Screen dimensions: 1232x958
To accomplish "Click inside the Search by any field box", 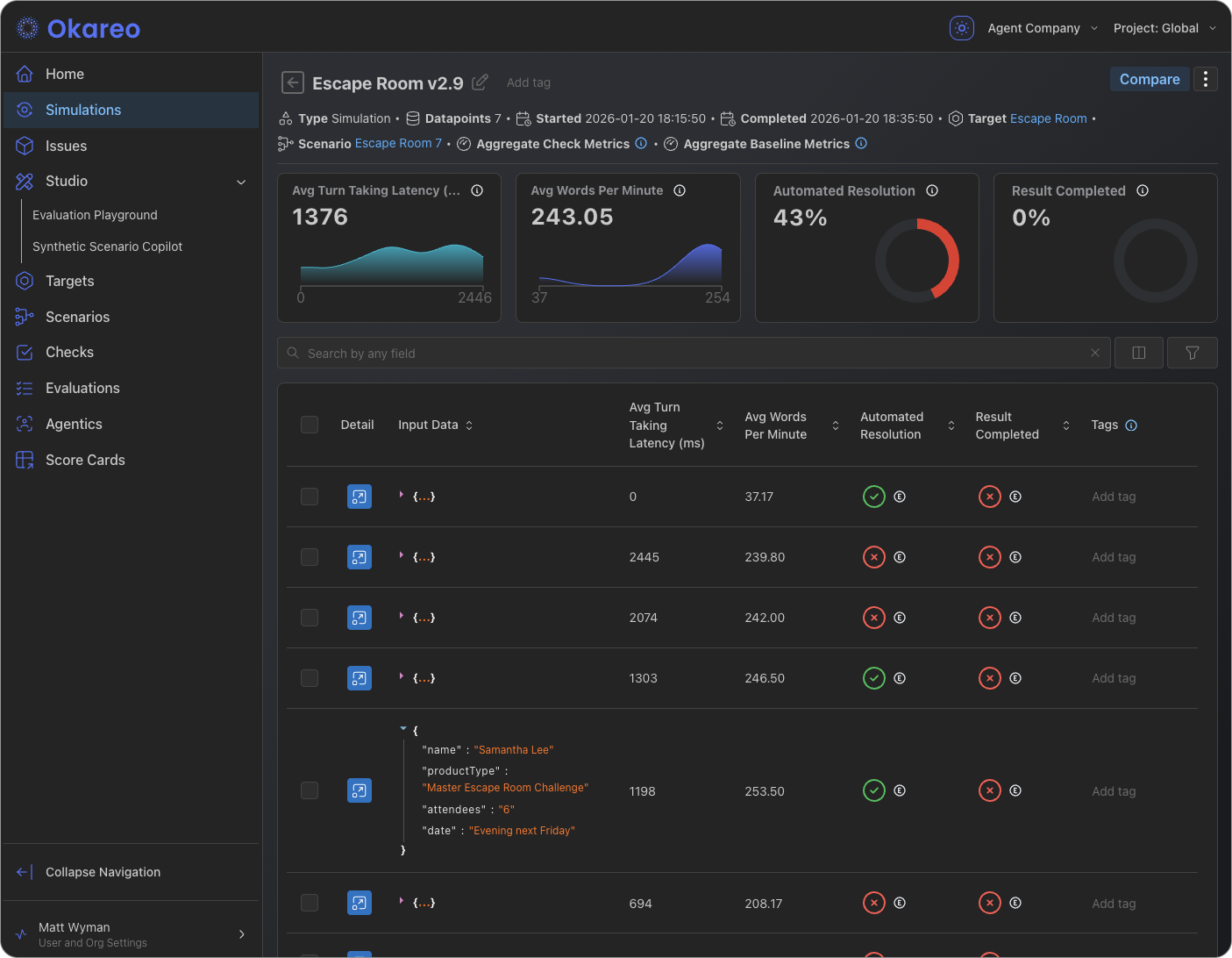I will click(614, 353).
